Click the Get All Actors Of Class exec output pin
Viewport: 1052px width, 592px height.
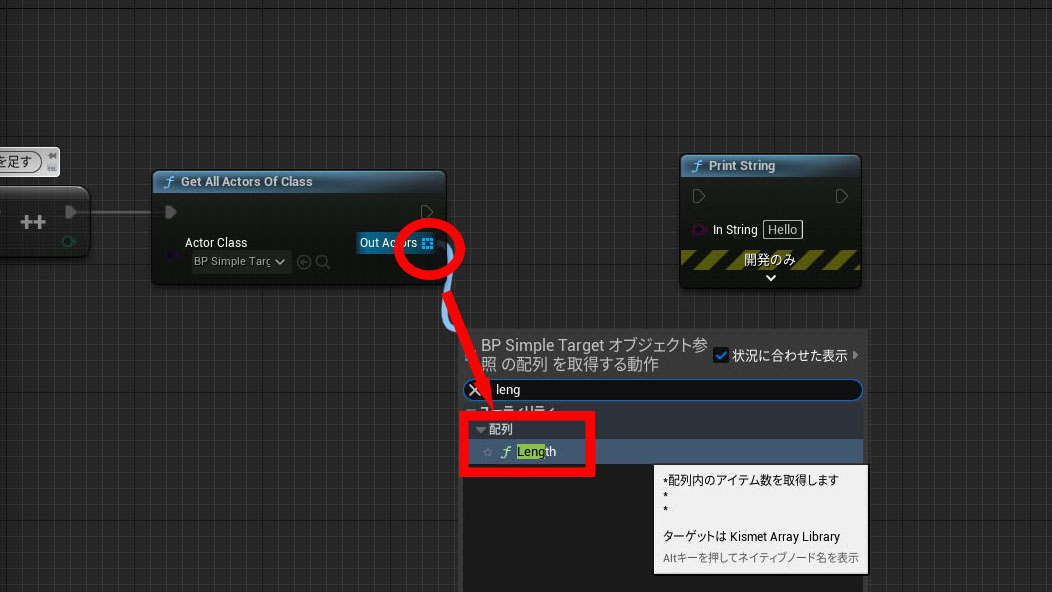(427, 212)
